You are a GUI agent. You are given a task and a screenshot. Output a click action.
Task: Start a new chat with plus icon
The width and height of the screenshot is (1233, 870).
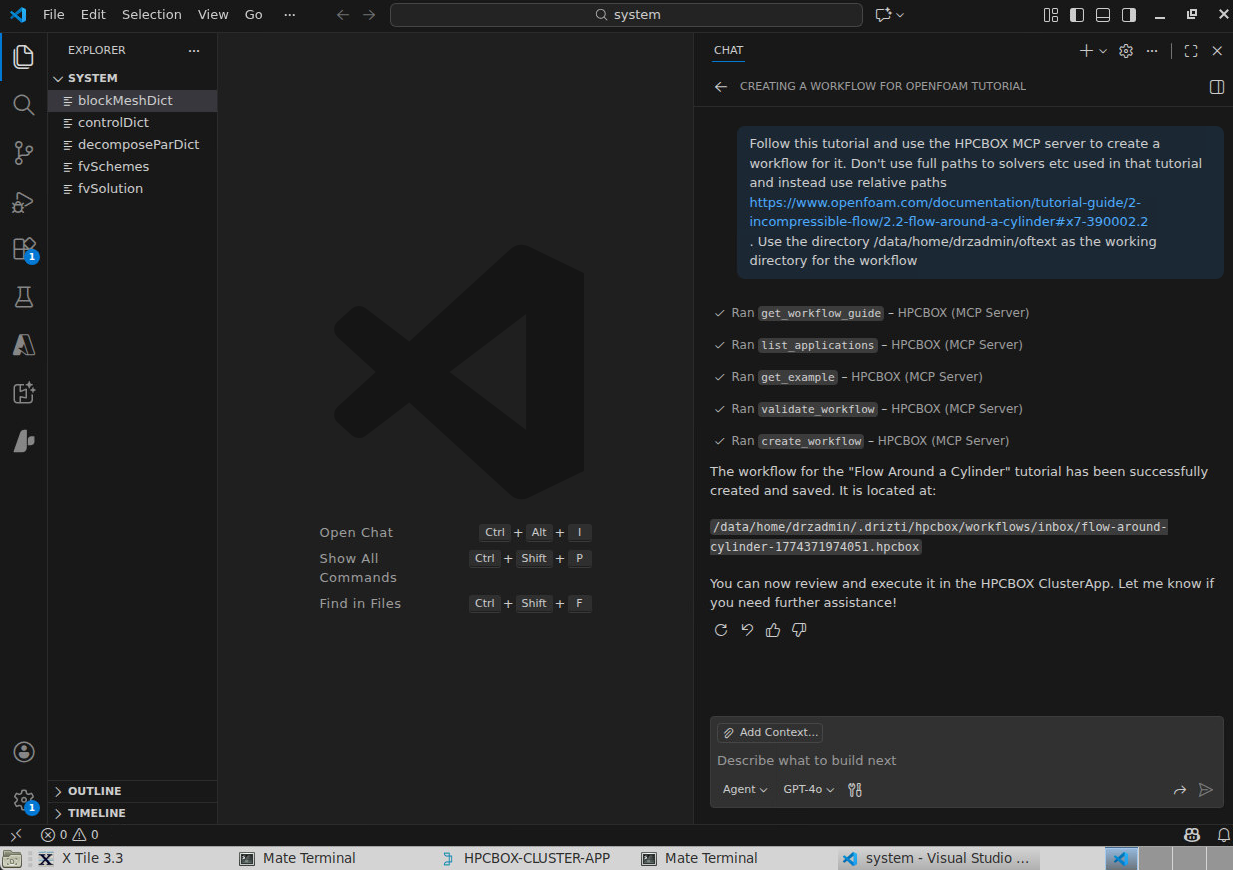[x=1086, y=51]
